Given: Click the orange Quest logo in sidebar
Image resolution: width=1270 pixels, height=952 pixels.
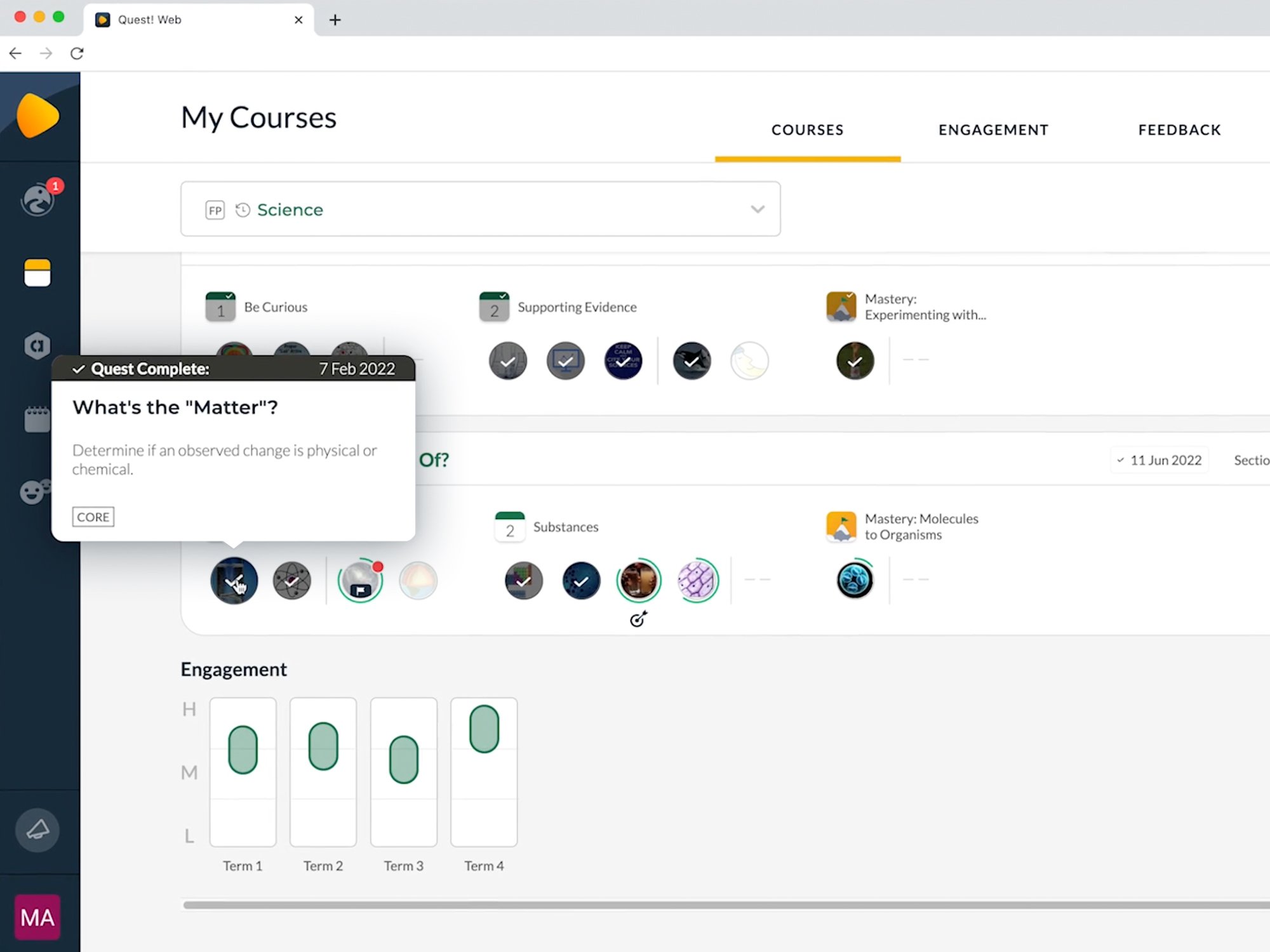Looking at the screenshot, I should [37, 116].
